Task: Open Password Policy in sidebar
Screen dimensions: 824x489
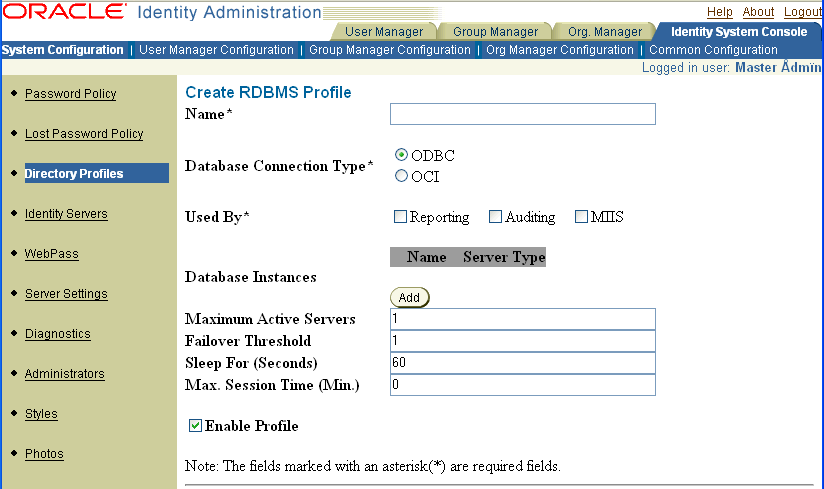Action: [x=70, y=93]
